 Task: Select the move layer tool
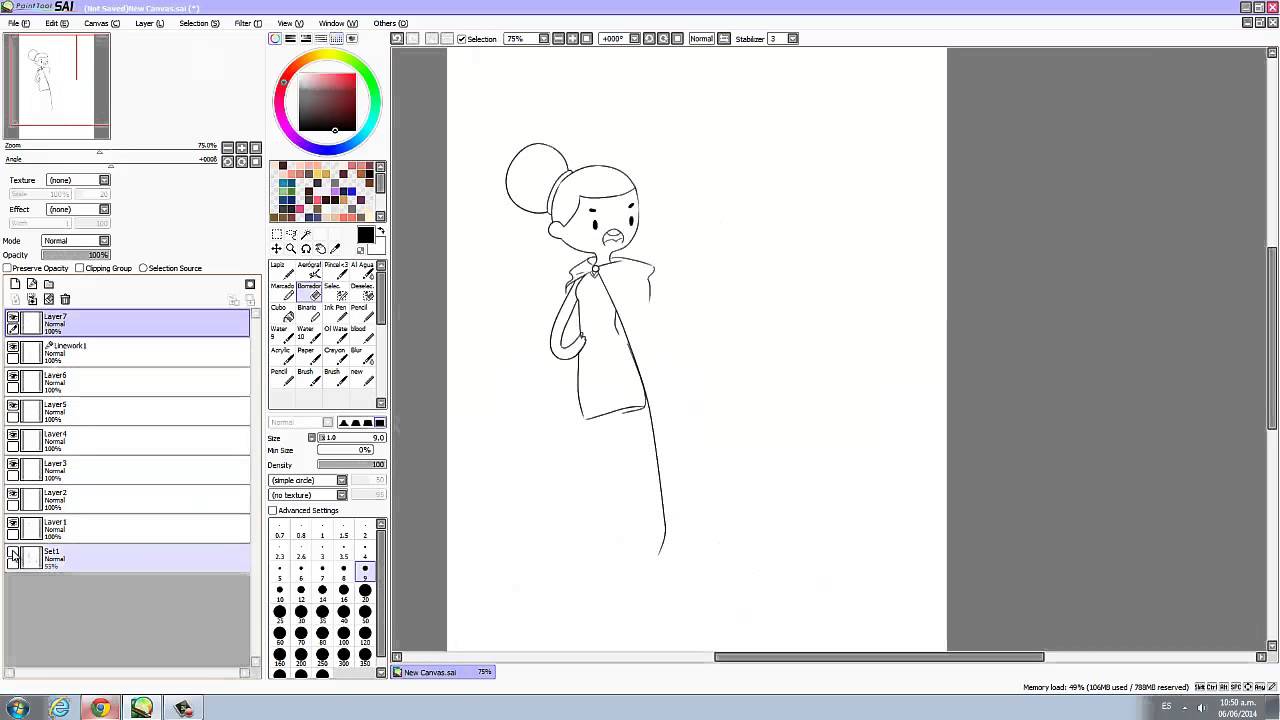276,248
